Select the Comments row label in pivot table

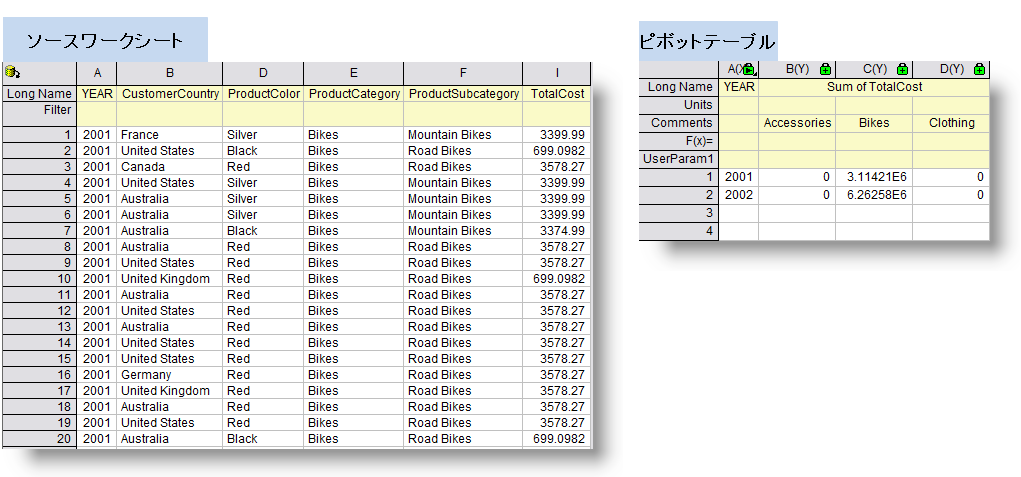679,122
